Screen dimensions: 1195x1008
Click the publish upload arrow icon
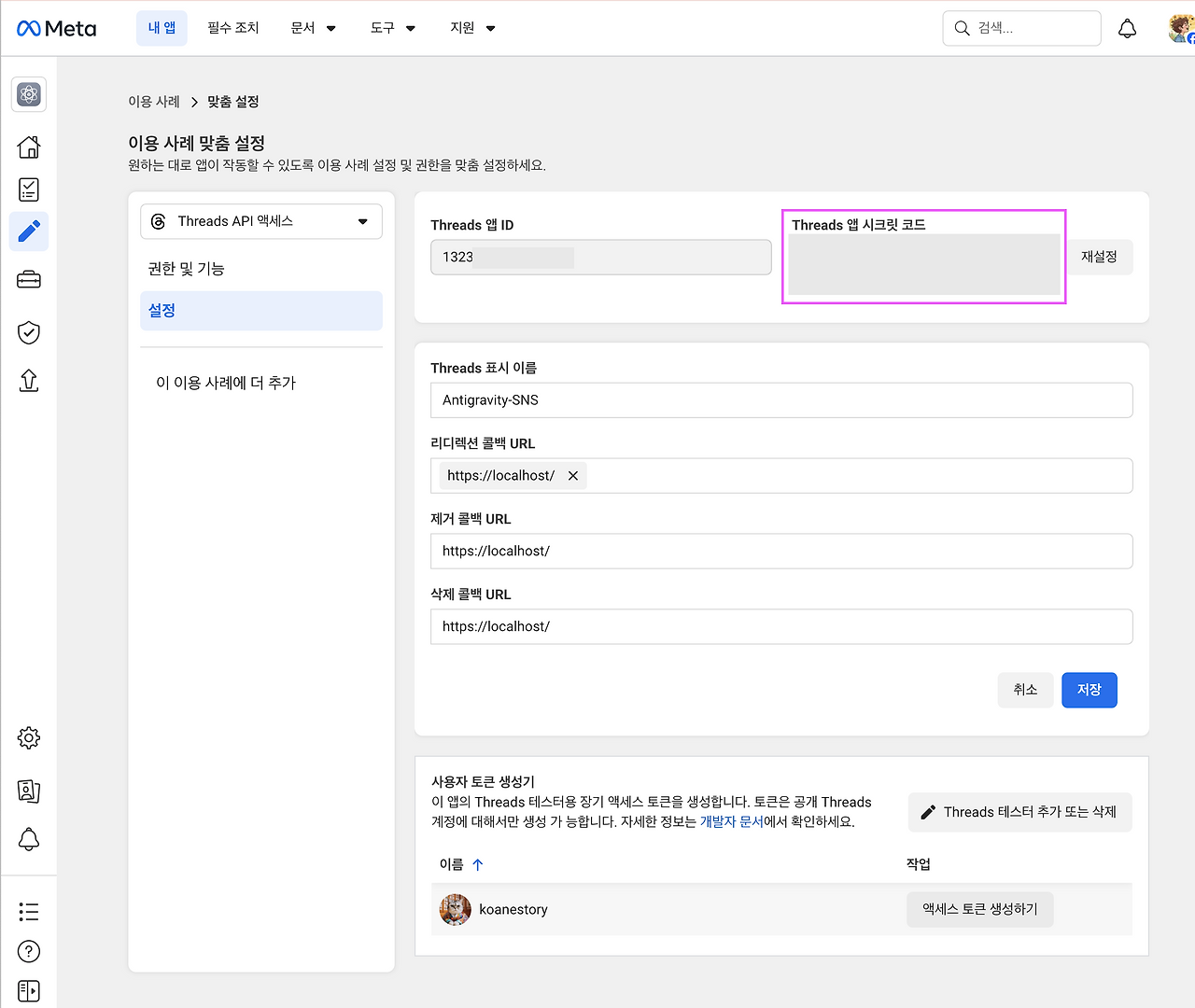coord(29,381)
